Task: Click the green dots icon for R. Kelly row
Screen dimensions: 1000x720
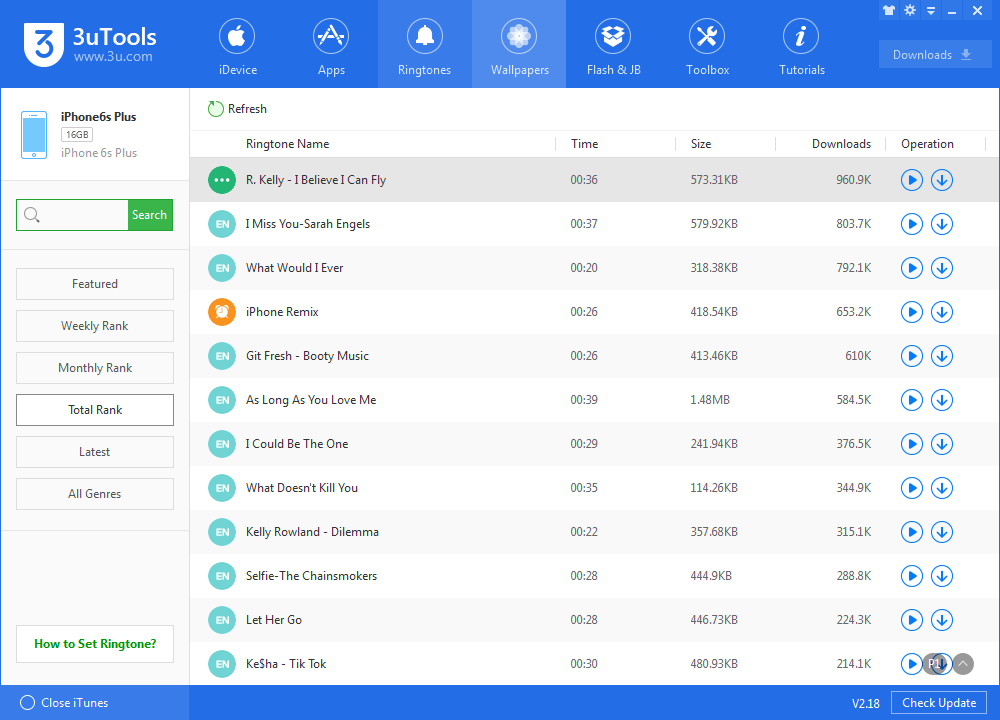Action: coord(222,180)
